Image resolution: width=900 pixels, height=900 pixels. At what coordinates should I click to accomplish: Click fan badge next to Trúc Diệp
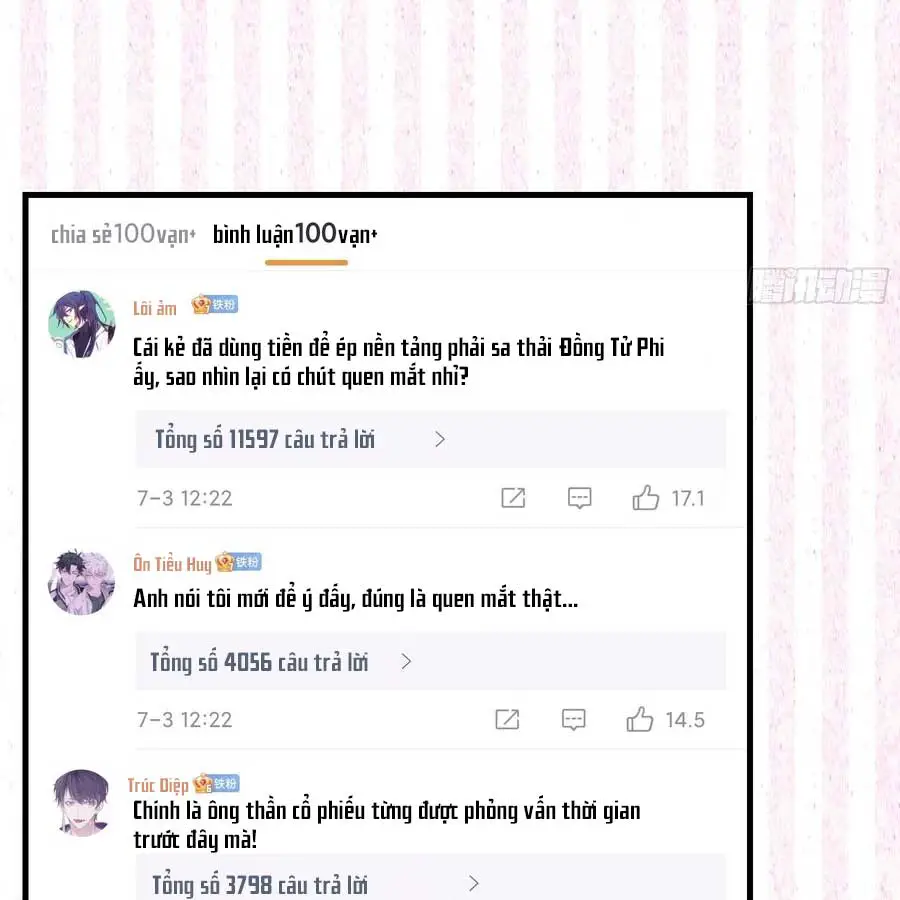point(216,783)
